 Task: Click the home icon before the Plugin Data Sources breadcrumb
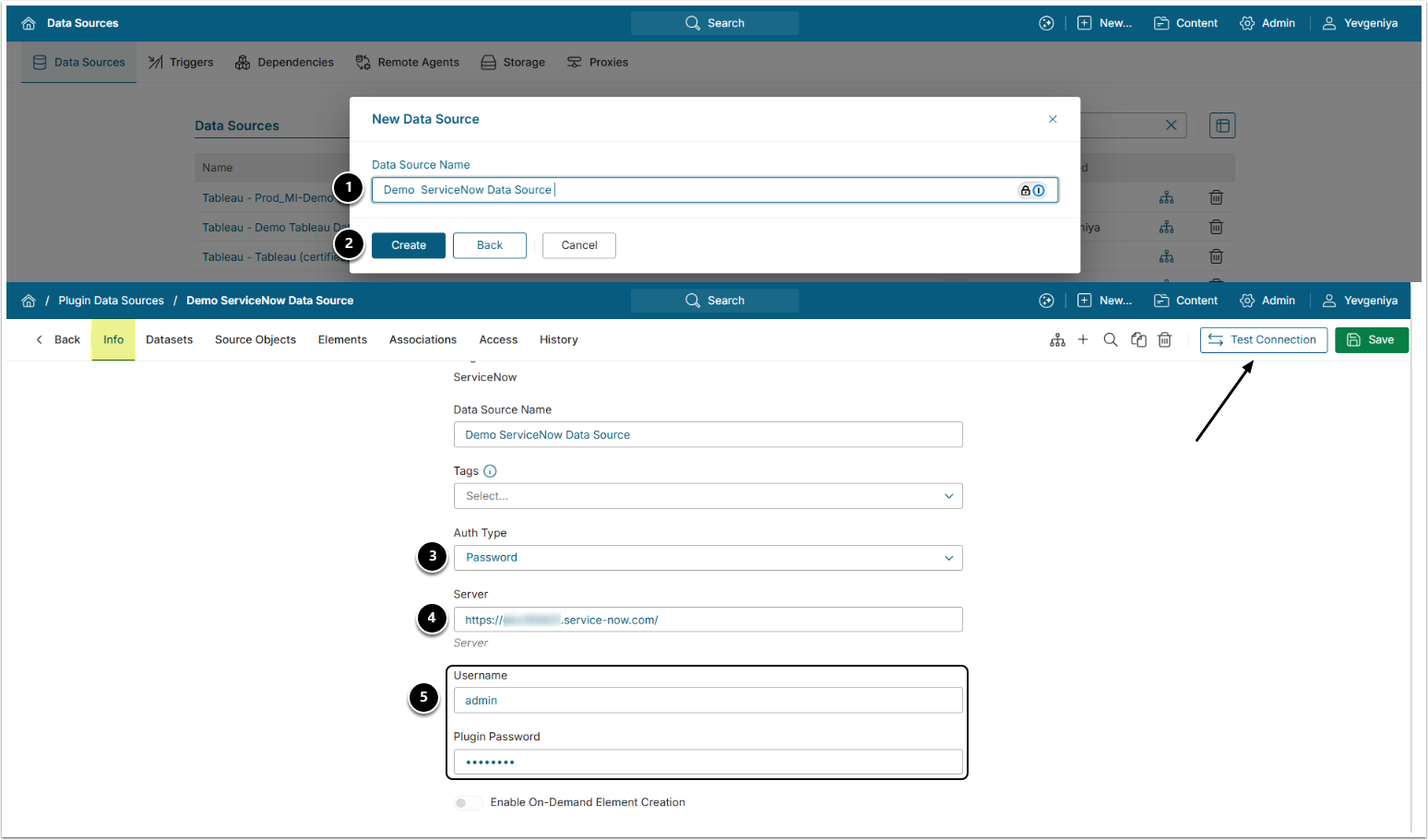tap(29, 301)
